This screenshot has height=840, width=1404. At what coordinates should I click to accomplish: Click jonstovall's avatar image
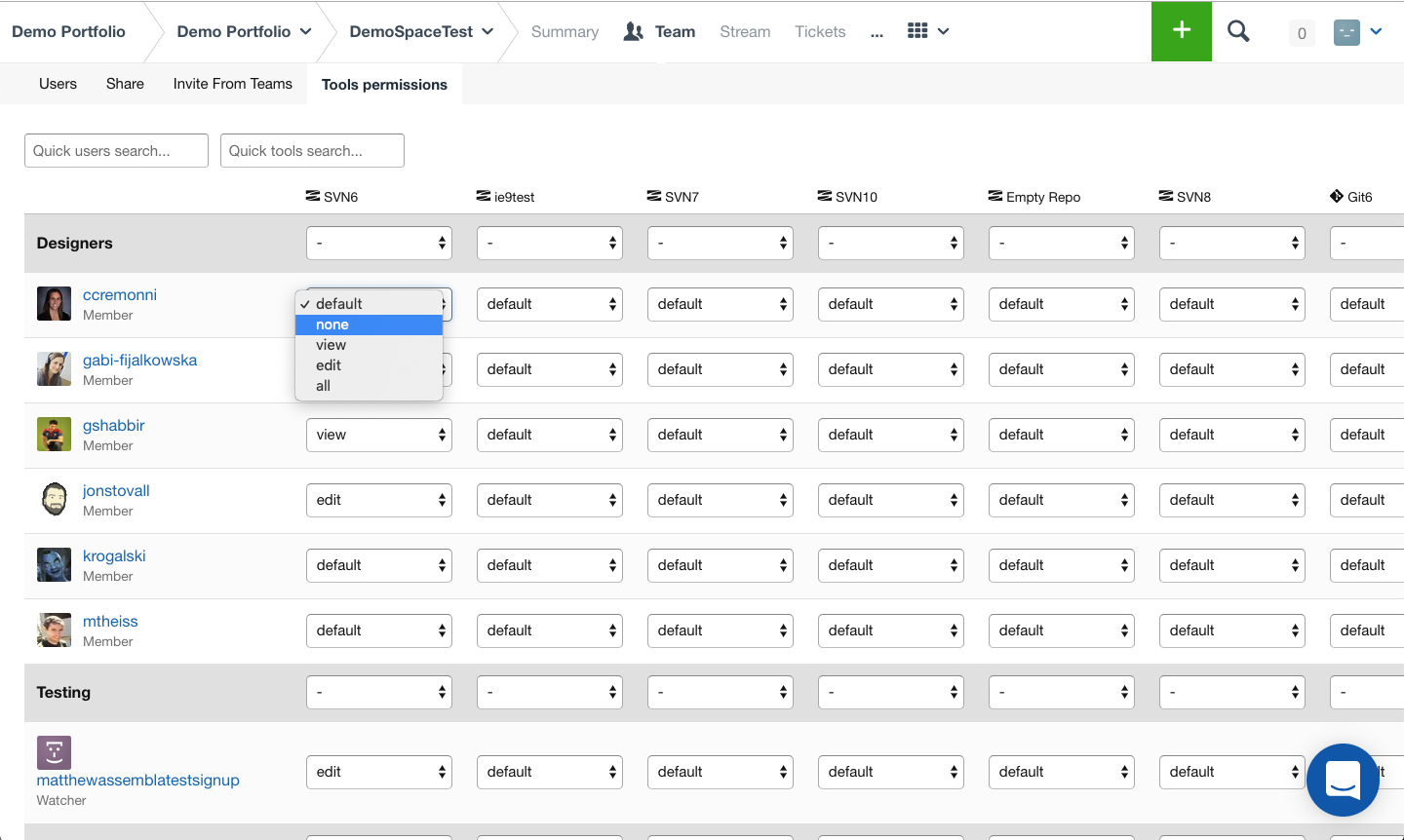click(54, 500)
